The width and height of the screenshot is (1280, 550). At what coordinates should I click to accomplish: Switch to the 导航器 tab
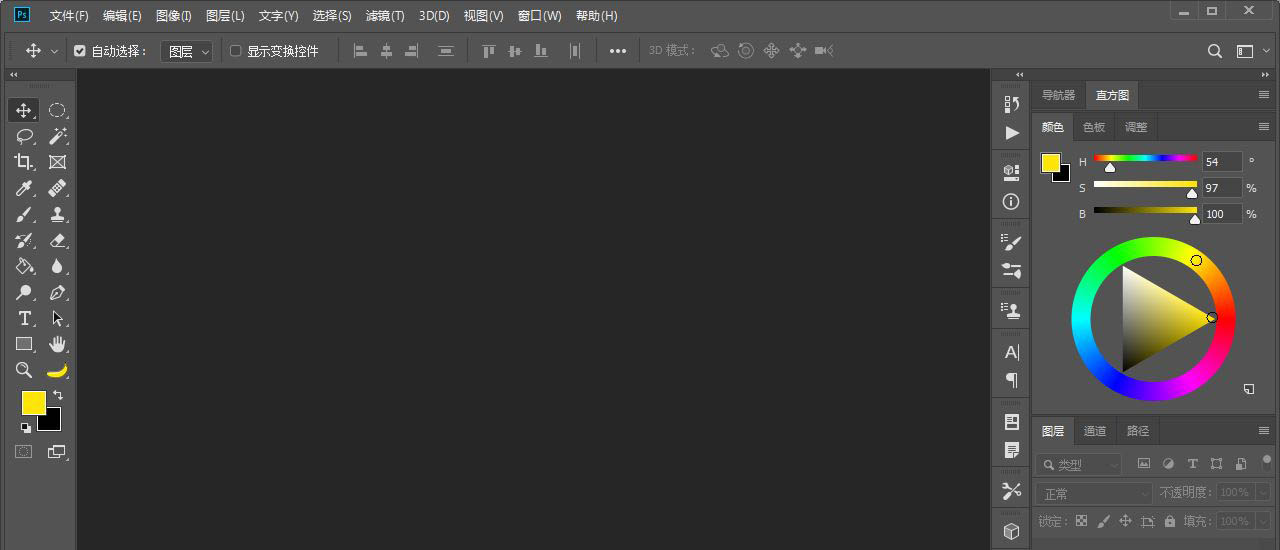(1058, 95)
